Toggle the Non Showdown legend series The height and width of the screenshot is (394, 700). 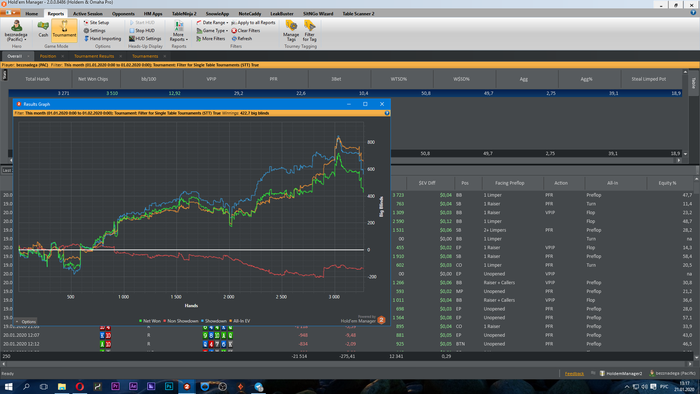click(180, 321)
